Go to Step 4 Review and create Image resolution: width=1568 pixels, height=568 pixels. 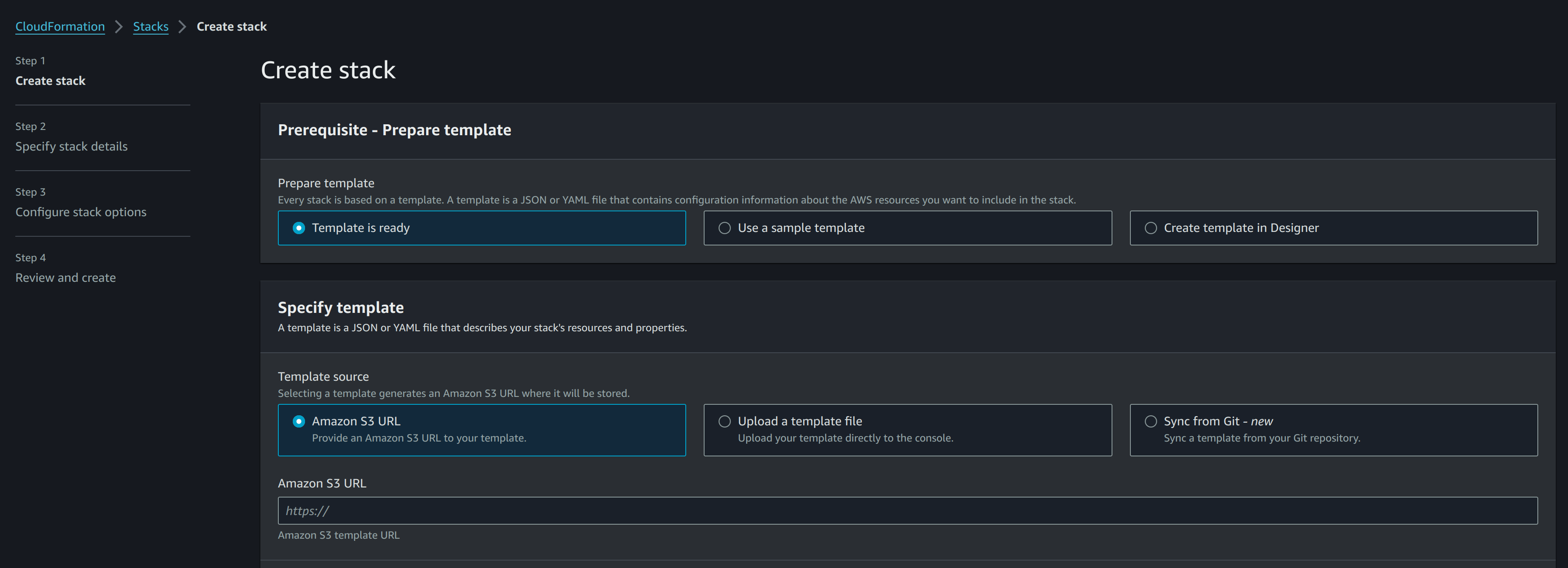pyautogui.click(x=65, y=277)
